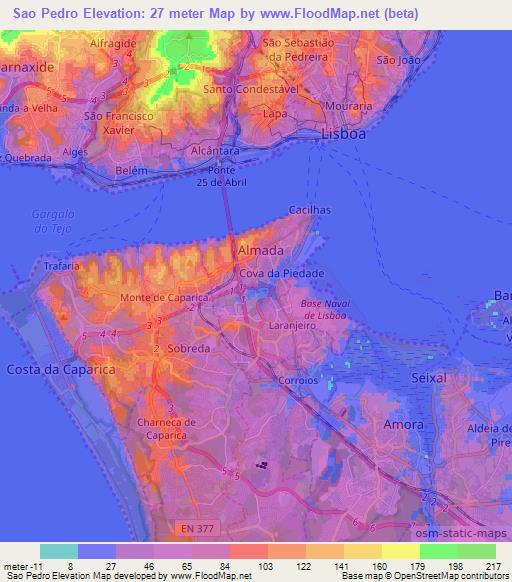512x582 pixels.
Task: Click the 'São João' label
Action: pos(398,60)
